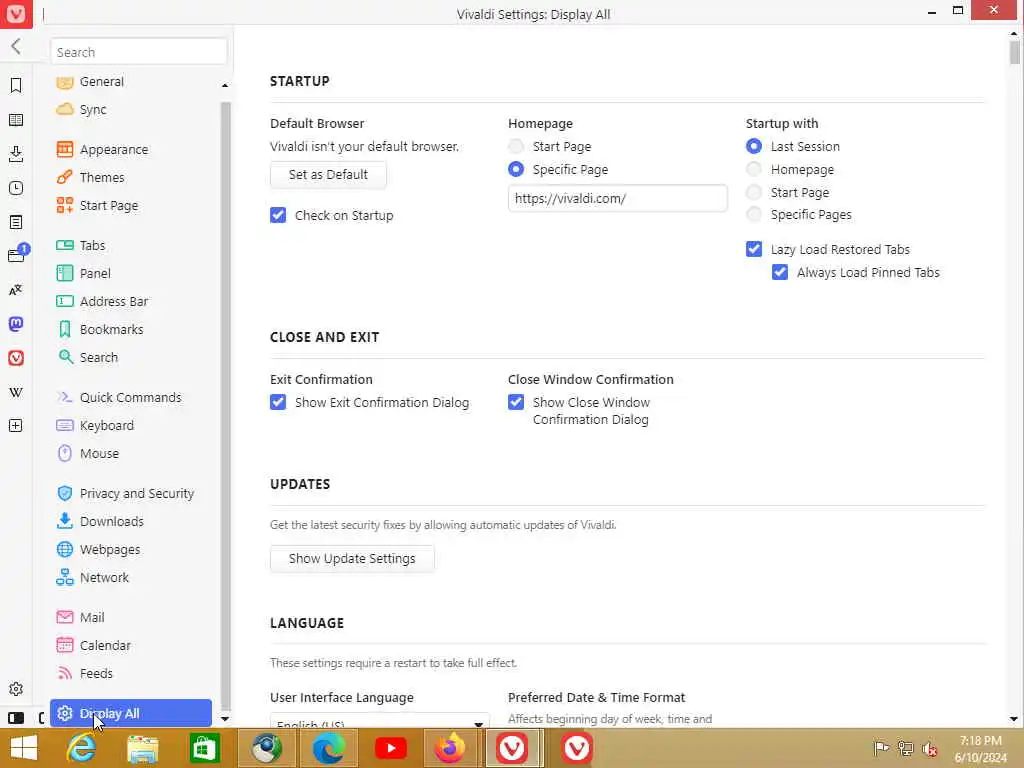Toggle Lazy Load Restored Tabs checkbox
This screenshot has height=768, width=1024.
754,249
